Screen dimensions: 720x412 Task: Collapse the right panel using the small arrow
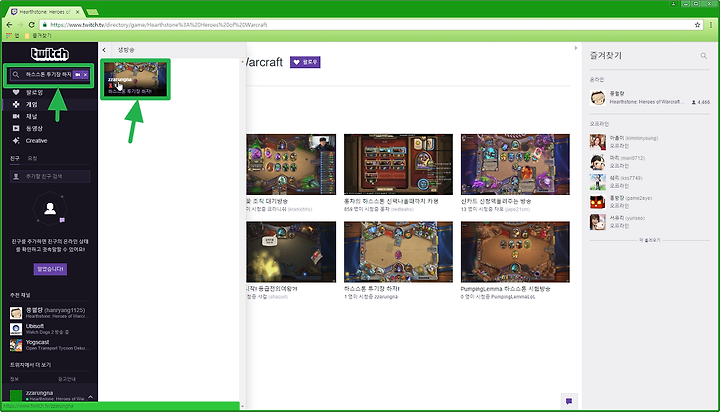coord(576,48)
